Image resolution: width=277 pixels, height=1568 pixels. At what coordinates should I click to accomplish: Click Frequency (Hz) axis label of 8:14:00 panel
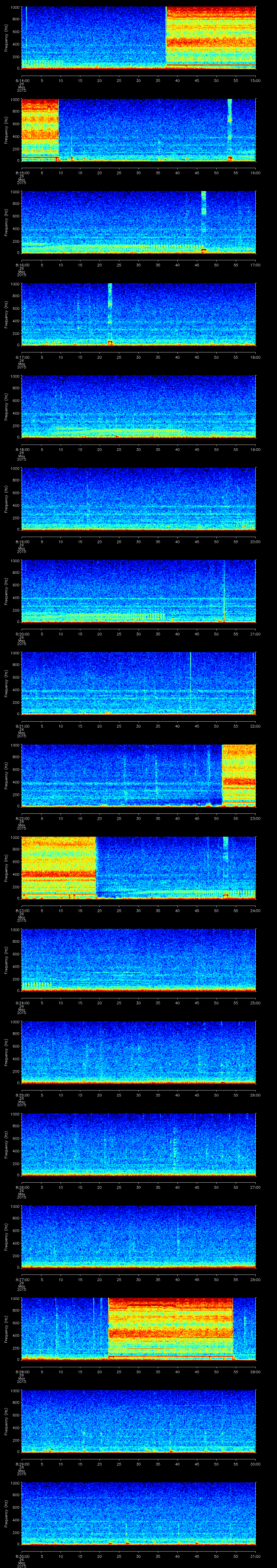[x=6, y=38]
